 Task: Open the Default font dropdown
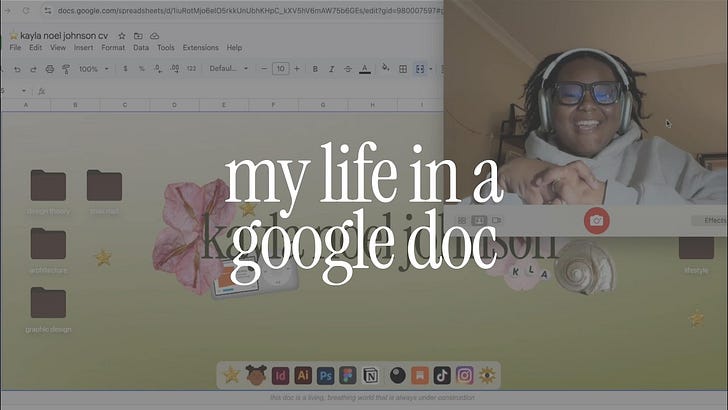(228, 69)
